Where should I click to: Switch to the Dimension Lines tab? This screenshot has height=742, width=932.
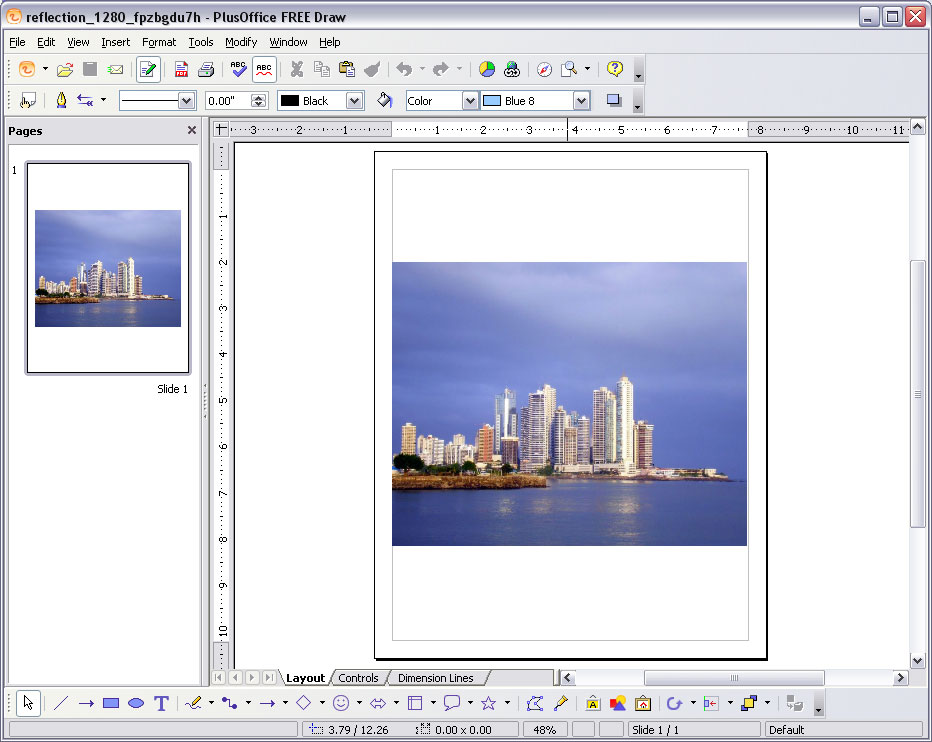(x=435, y=678)
